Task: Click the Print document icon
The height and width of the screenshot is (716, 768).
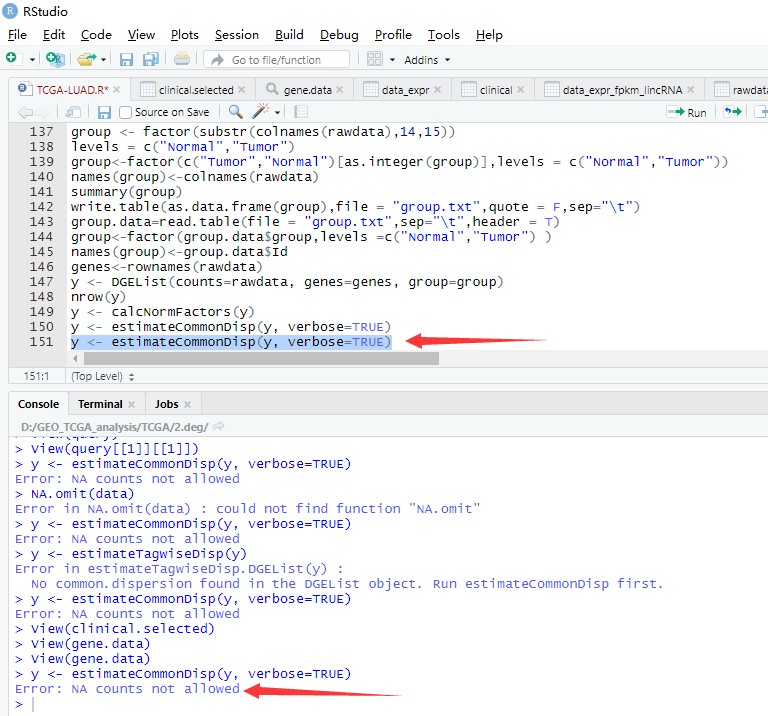Action: point(181,59)
